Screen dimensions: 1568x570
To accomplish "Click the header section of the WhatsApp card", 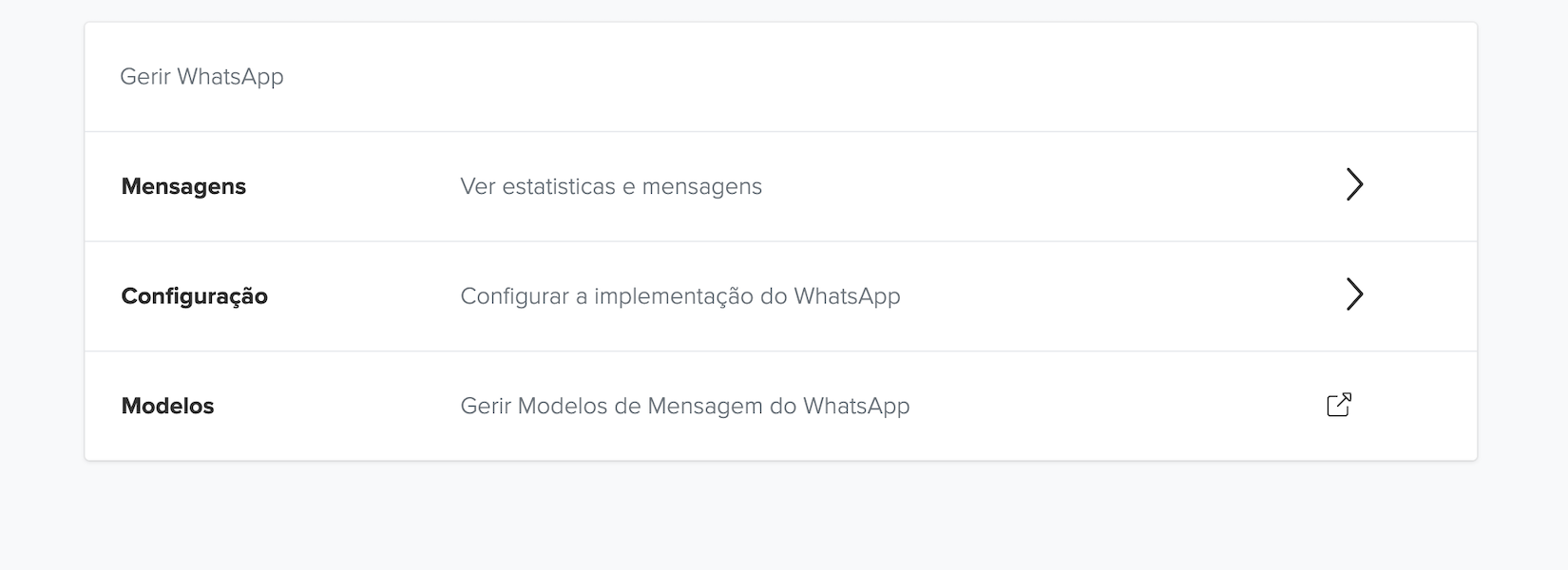I will pyautogui.click(x=779, y=77).
